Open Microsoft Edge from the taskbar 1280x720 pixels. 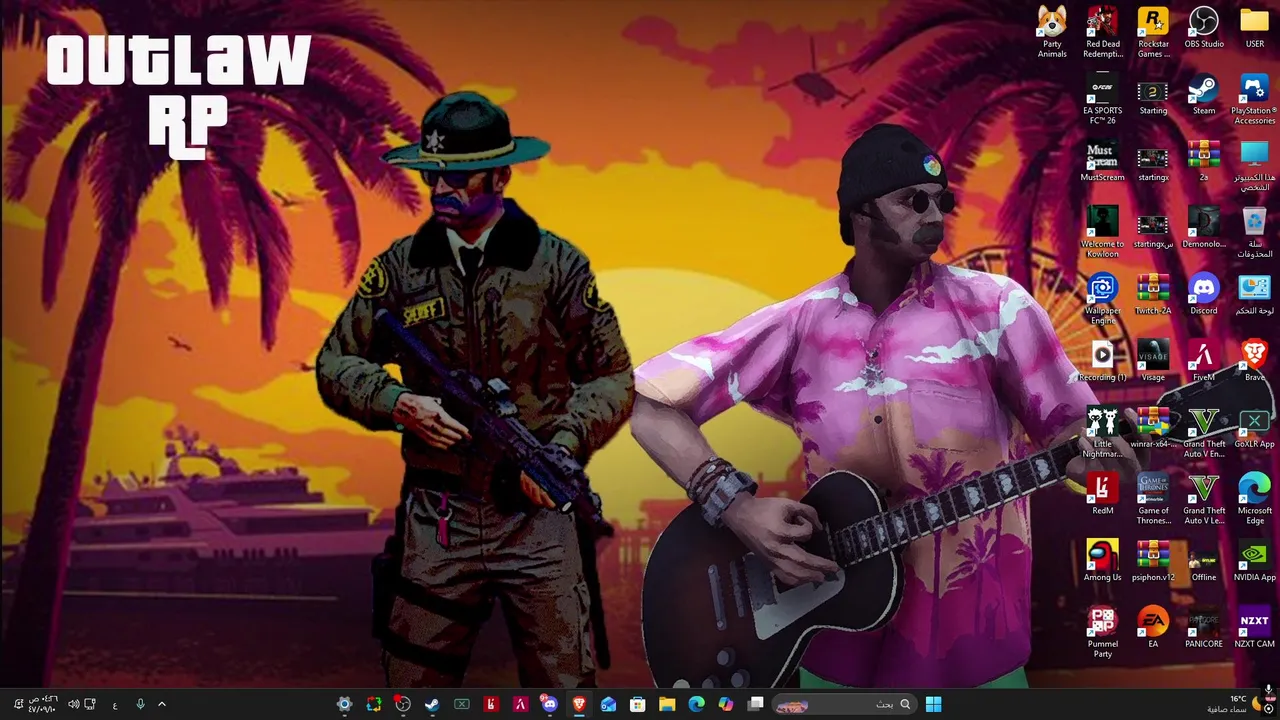pos(696,704)
